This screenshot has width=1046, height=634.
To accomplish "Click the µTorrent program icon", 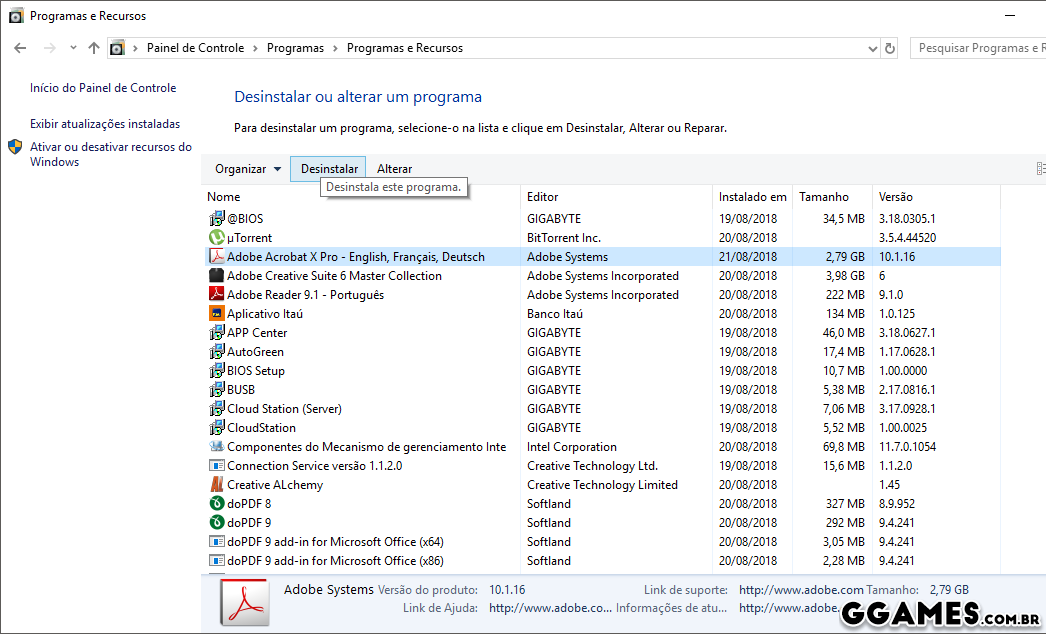I will click(216, 238).
